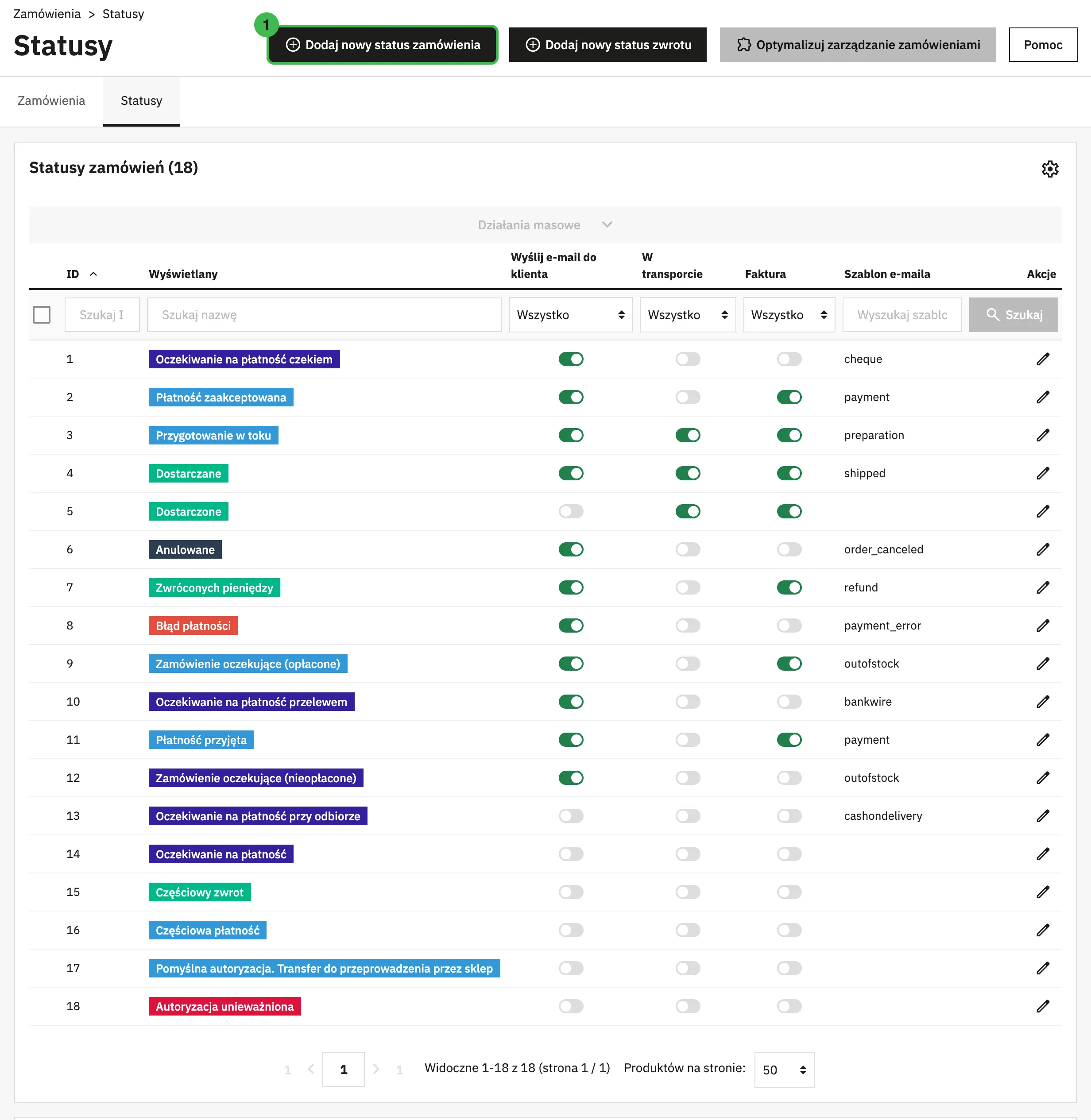Click pencil icon for 'Anulowane'
1091x1120 pixels.
coord(1042,549)
